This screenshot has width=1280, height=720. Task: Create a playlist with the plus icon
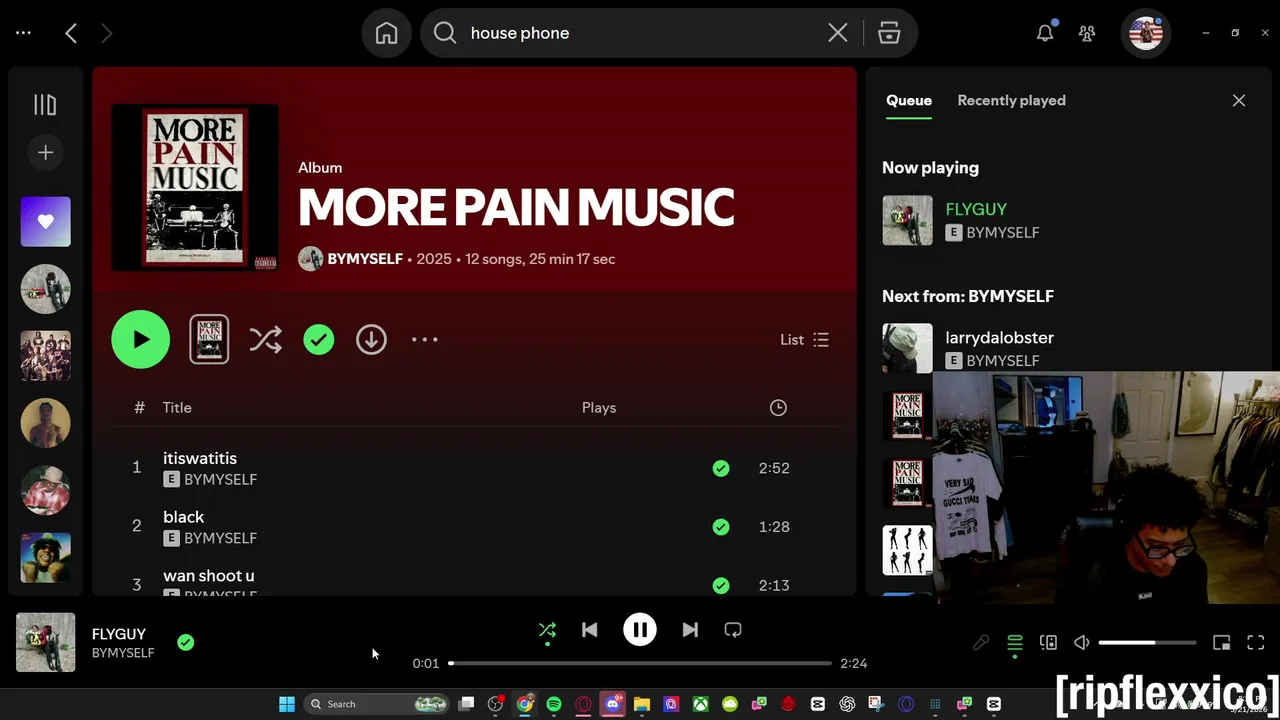[x=45, y=152]
